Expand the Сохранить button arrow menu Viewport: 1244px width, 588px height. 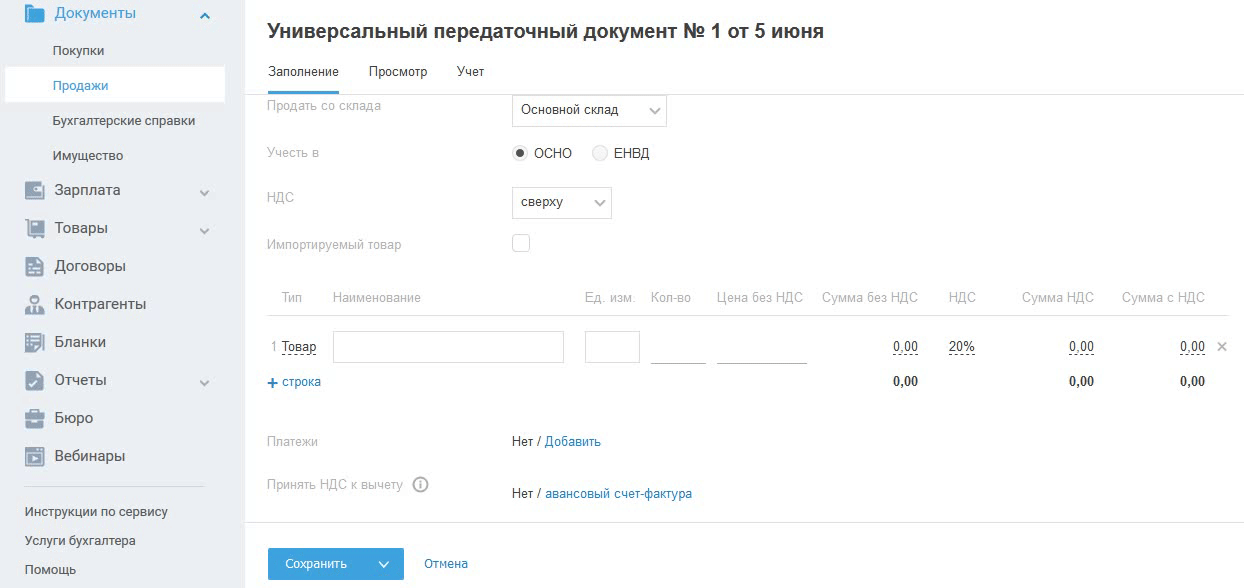coord(384,564)
